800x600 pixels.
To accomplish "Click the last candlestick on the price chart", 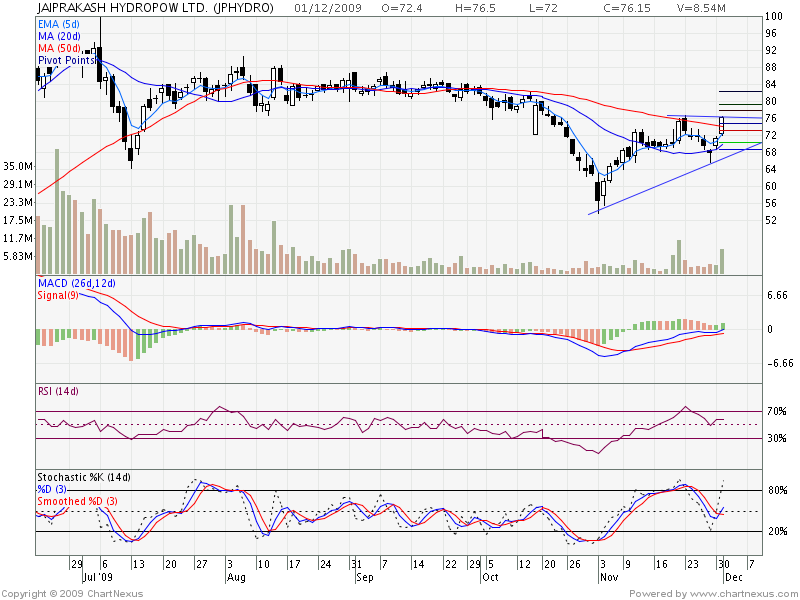I will (x=722, y=126).
